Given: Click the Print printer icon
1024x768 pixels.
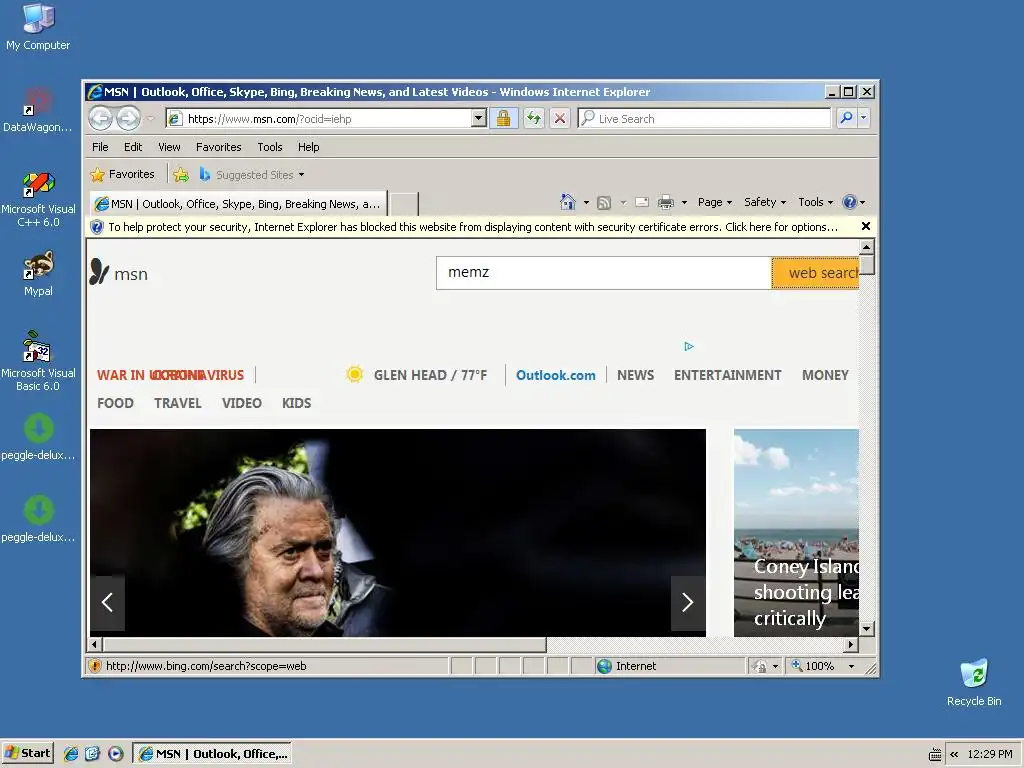Looking at the screenshot, I should [x=665, y=202].
